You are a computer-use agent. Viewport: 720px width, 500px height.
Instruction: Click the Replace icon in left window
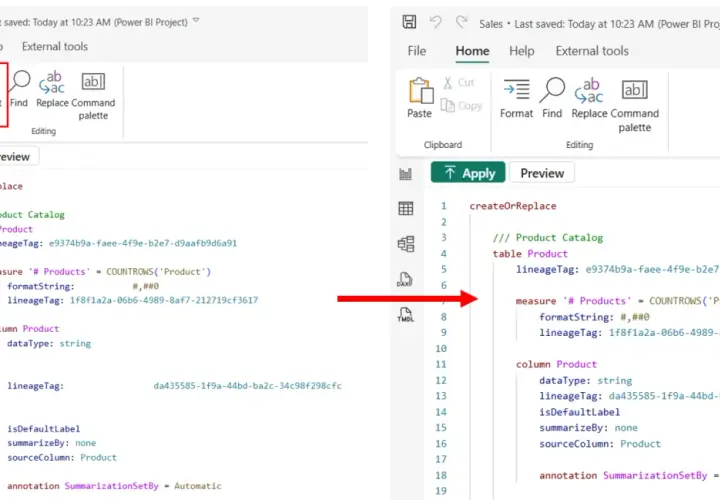coord(52,89)
